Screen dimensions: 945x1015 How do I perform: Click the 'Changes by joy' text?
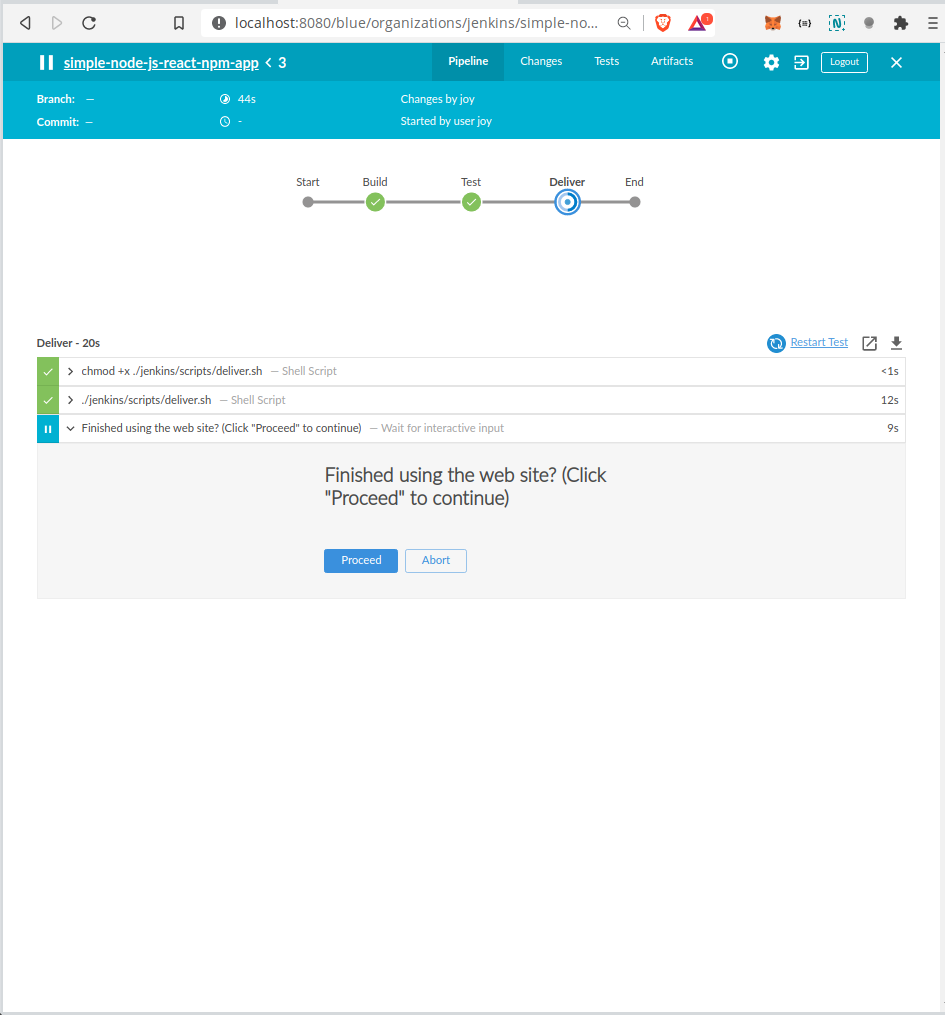(438, 99)
